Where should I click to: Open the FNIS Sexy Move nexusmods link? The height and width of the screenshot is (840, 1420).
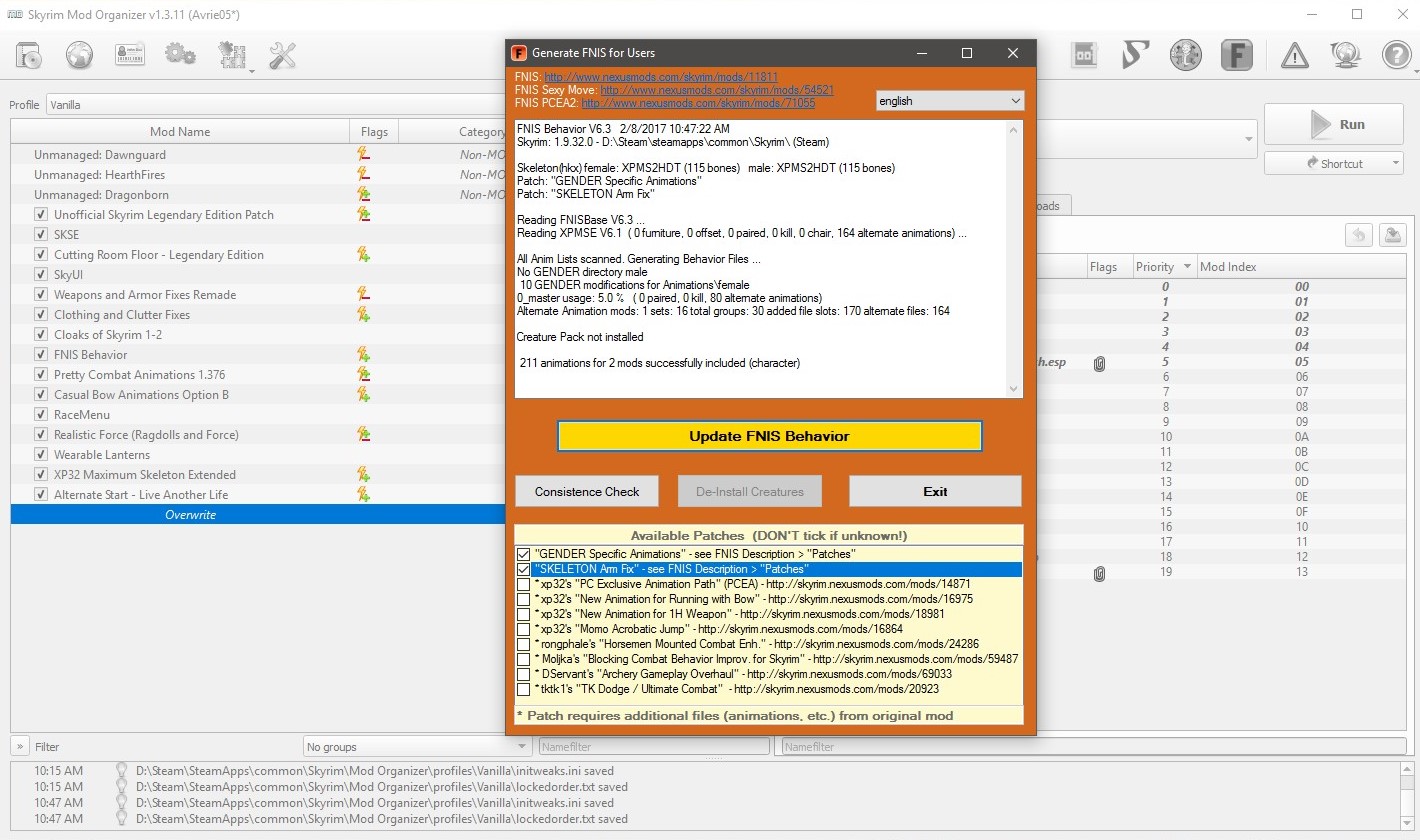point(717,90)
